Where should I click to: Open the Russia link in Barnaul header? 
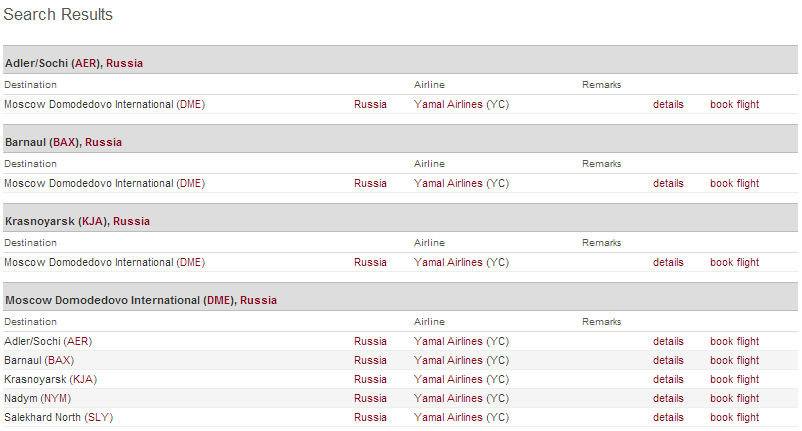coord(103,142)
